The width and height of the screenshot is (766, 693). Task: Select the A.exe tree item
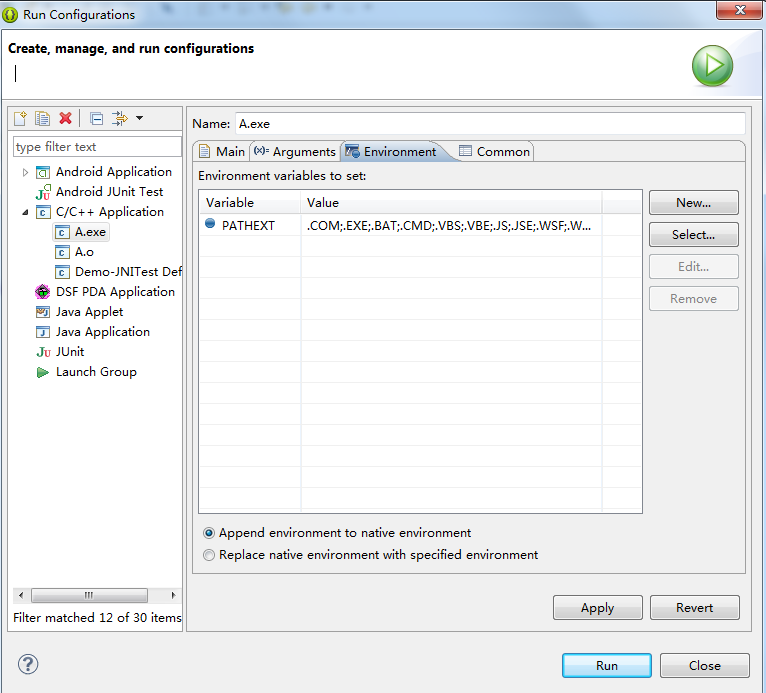pos(81,232)
